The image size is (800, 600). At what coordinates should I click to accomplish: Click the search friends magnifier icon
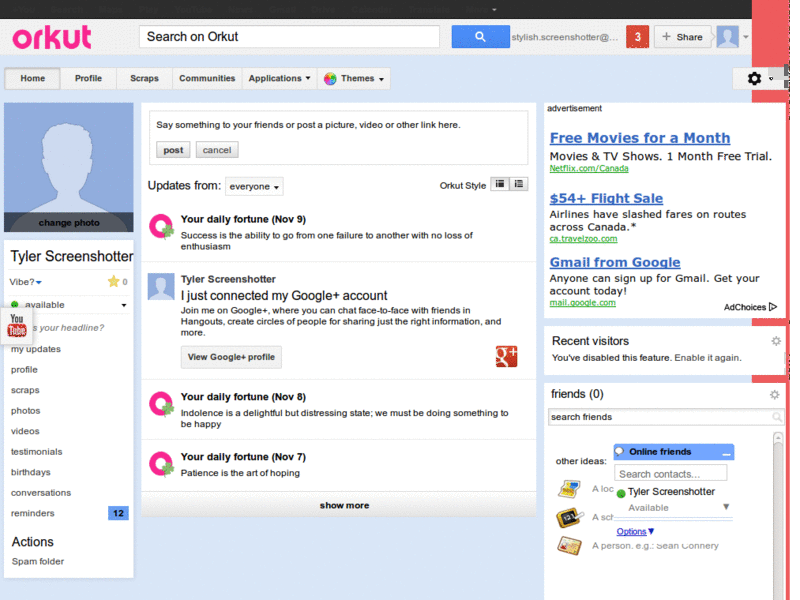pos(777,417)
